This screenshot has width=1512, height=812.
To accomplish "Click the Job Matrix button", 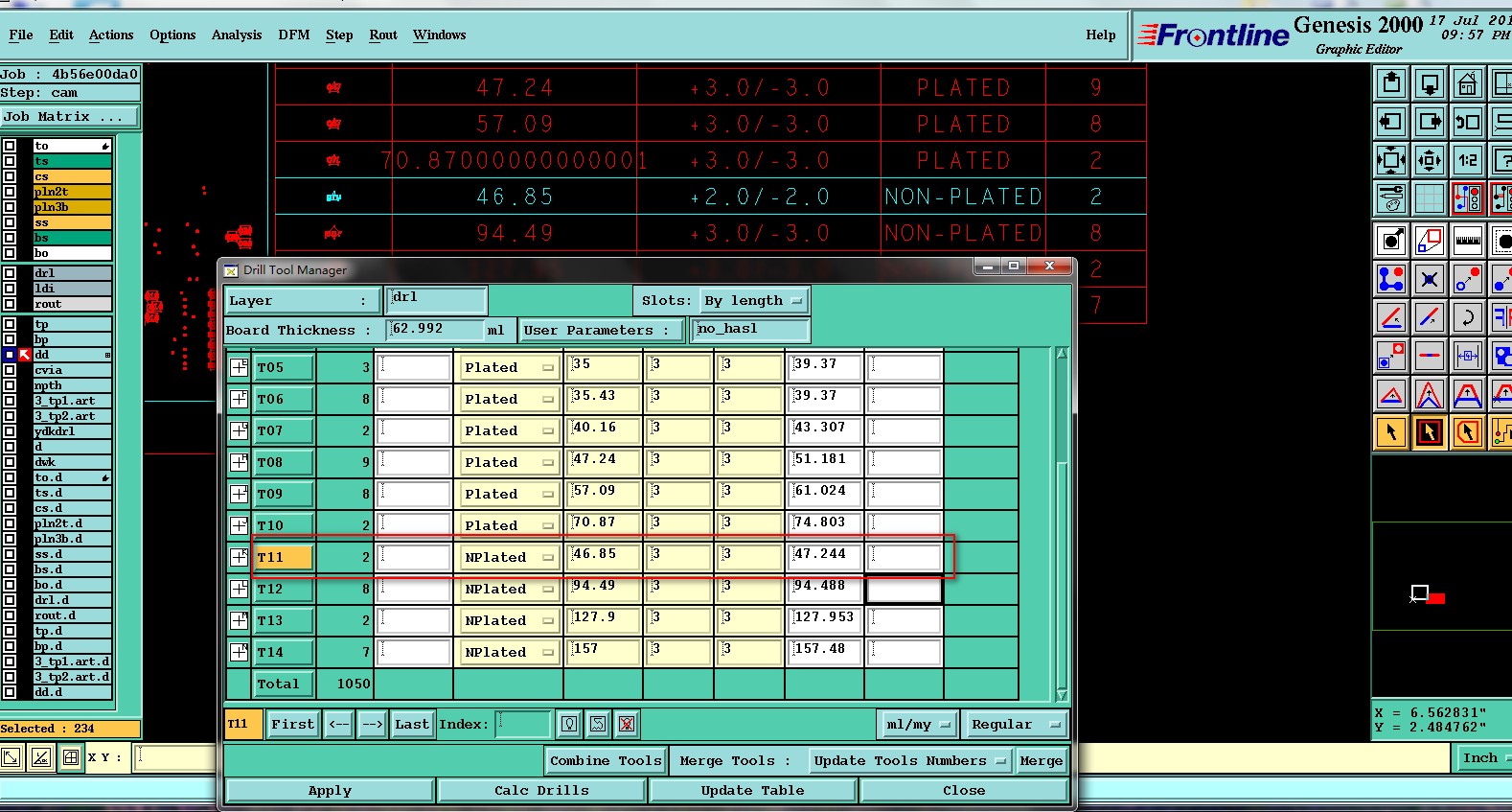I will tap(69, 116).
